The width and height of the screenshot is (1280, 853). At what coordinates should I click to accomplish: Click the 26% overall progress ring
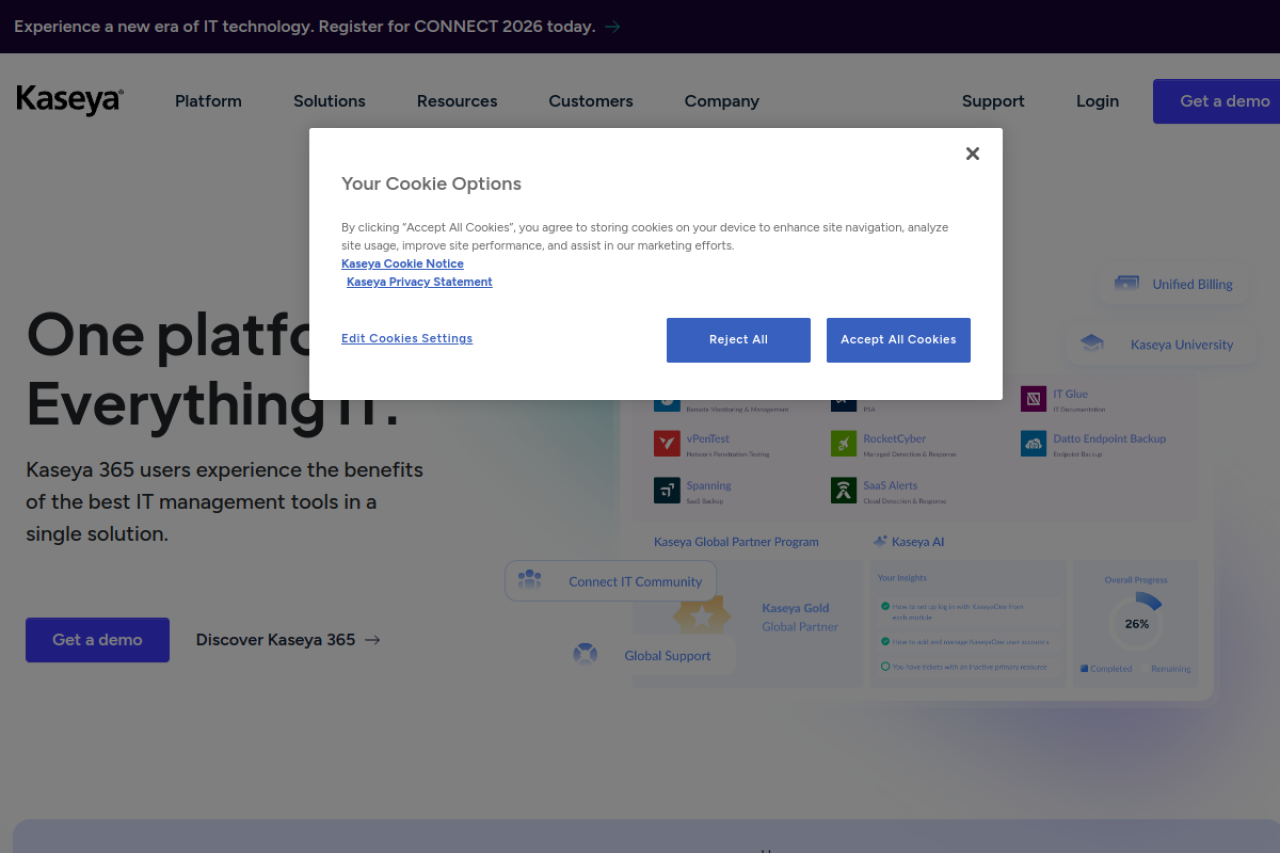click(x=1136, y=623)
